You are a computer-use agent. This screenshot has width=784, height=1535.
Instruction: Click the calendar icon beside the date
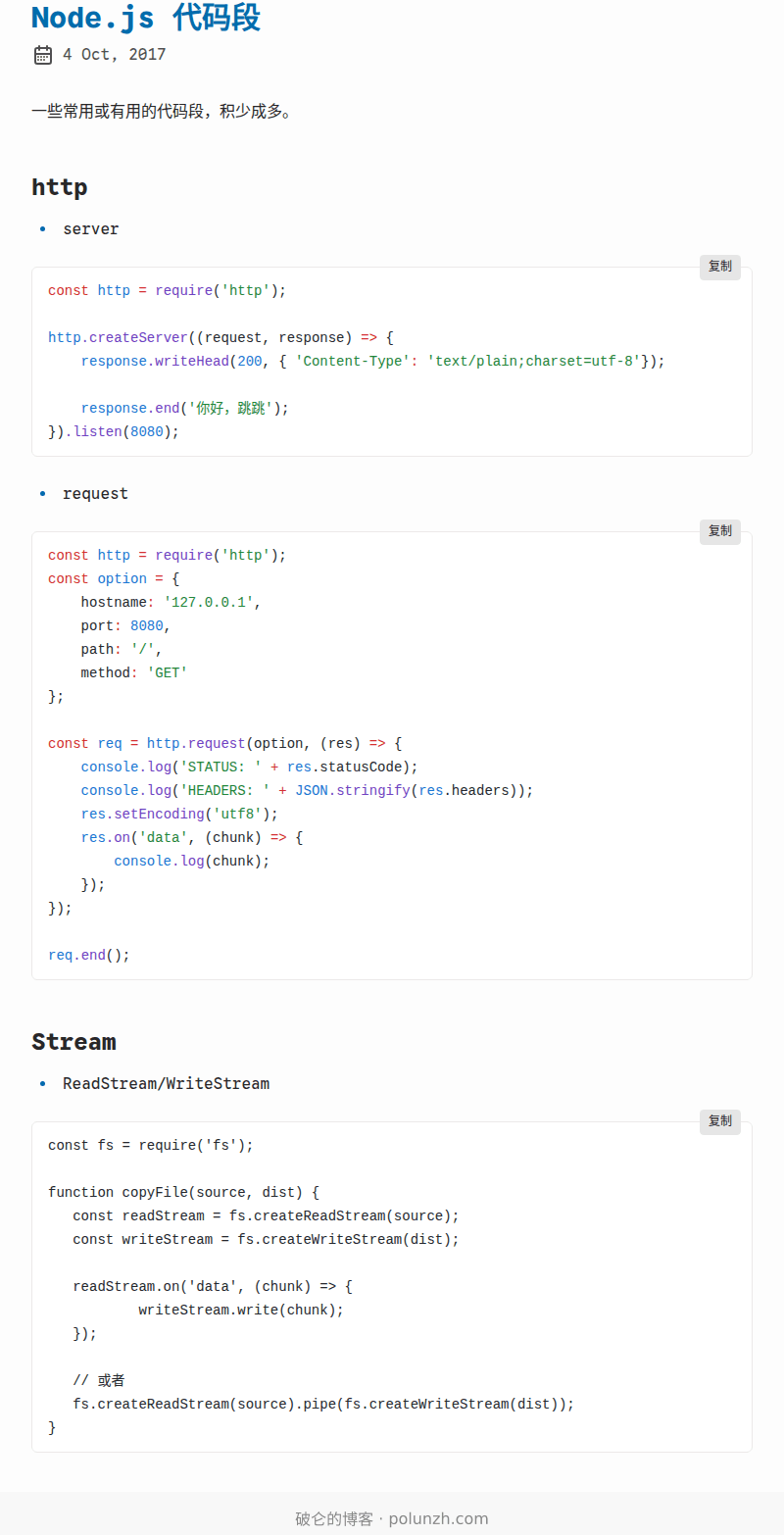click(43, 55)
